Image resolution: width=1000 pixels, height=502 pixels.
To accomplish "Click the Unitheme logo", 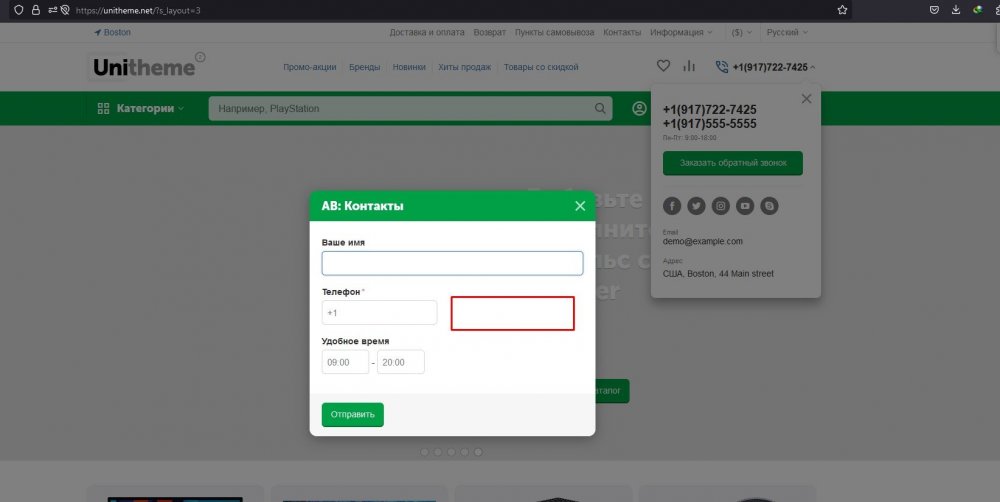I will coord(146,66).
